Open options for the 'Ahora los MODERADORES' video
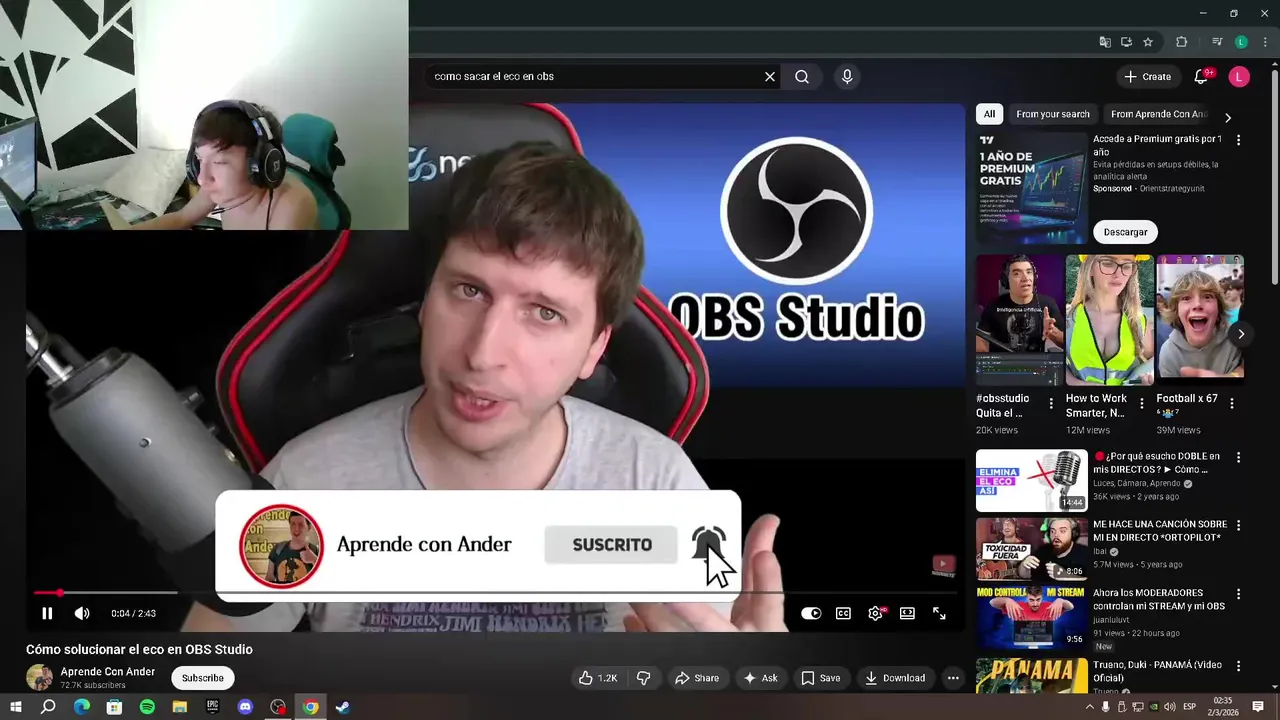1280x720 pixels. 1238,594
